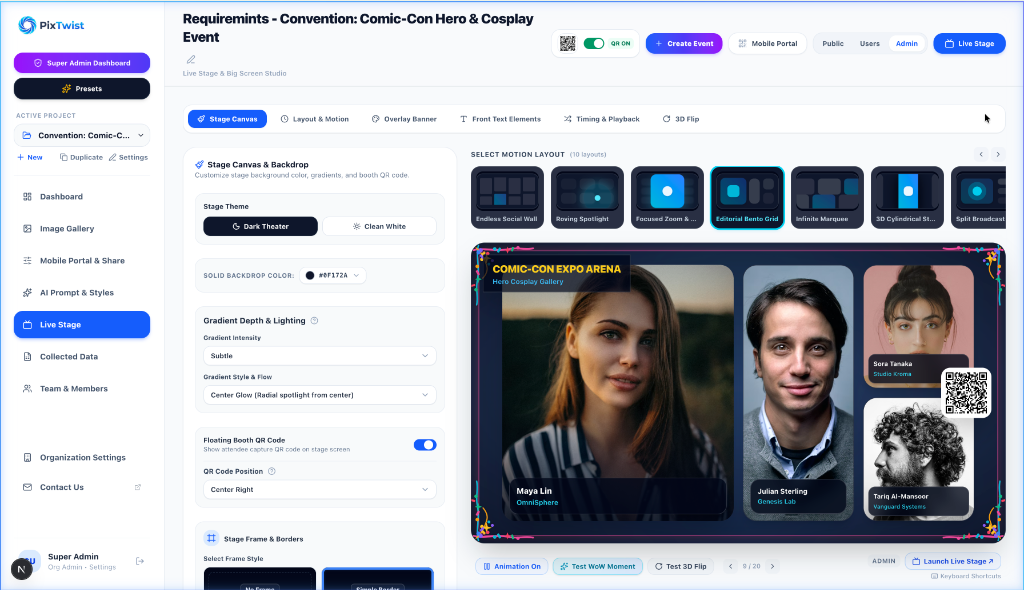This screenshot has height=590, width=1024.
Task: Switch to Timing & Playback tab
Action: coord(601,119)
